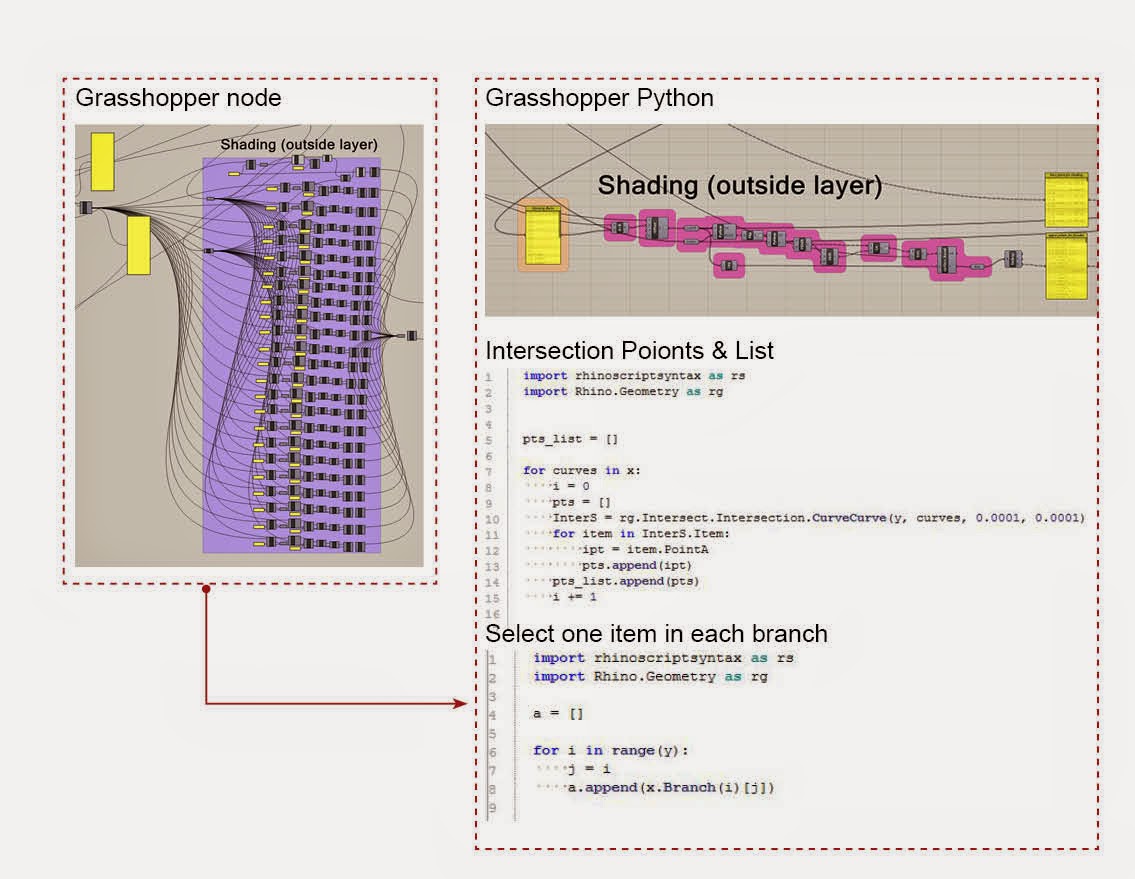The image size is (1135, 879).
Task: Click the lower yellow output panel on the right
Action: [1067, 268]
